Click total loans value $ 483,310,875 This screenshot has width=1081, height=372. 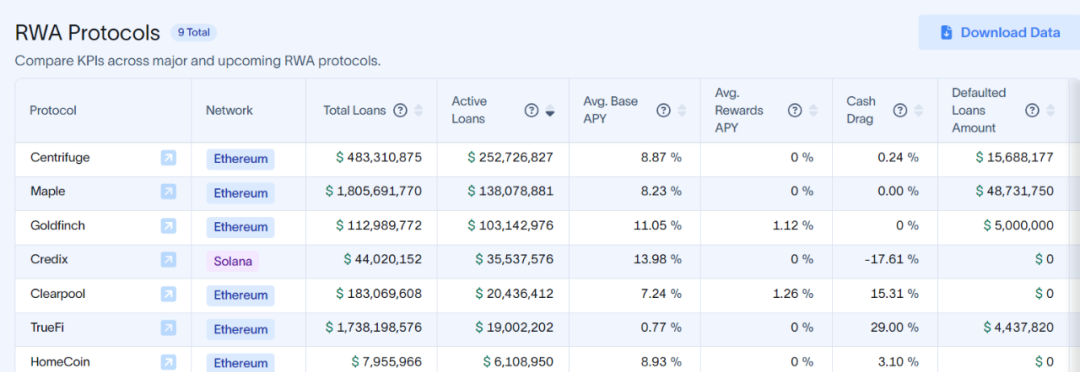coord(378,157)
